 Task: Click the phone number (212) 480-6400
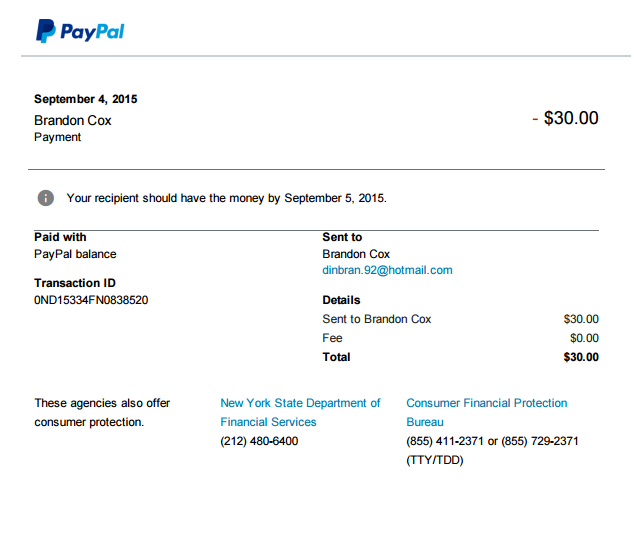(x=259, y=441)
